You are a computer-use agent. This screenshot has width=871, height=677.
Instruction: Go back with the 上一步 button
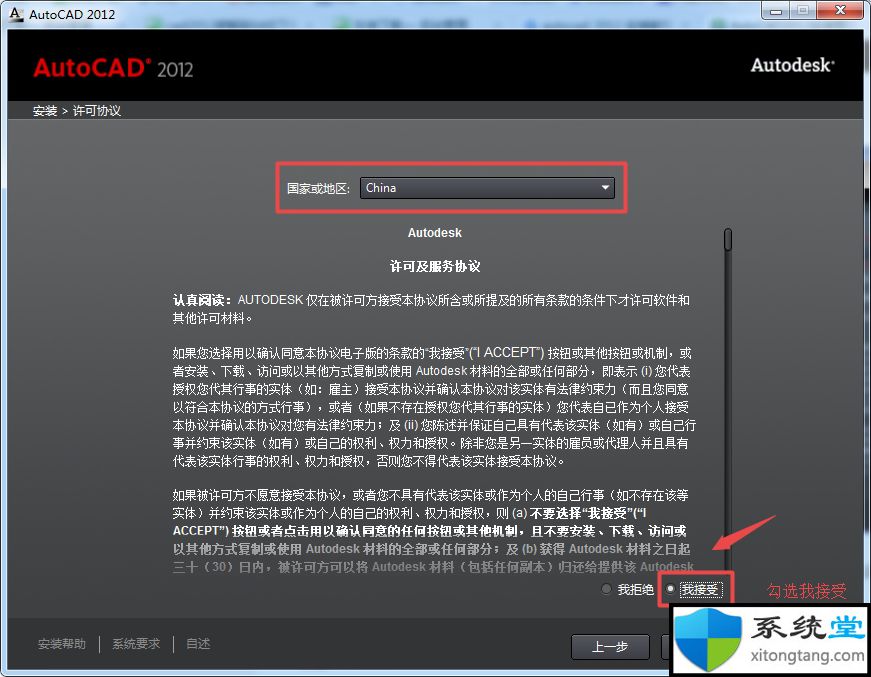(x=610, y=646)
